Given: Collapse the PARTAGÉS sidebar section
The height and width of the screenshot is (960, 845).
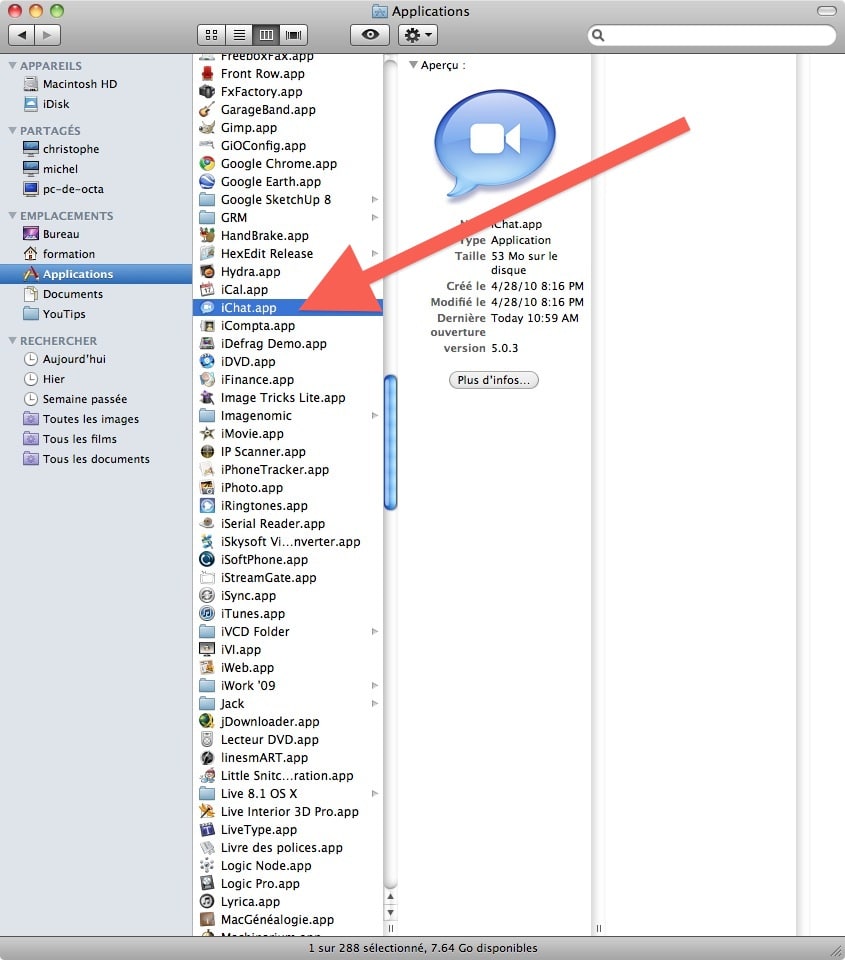Looking at the screenshot, I should (12, 130).
